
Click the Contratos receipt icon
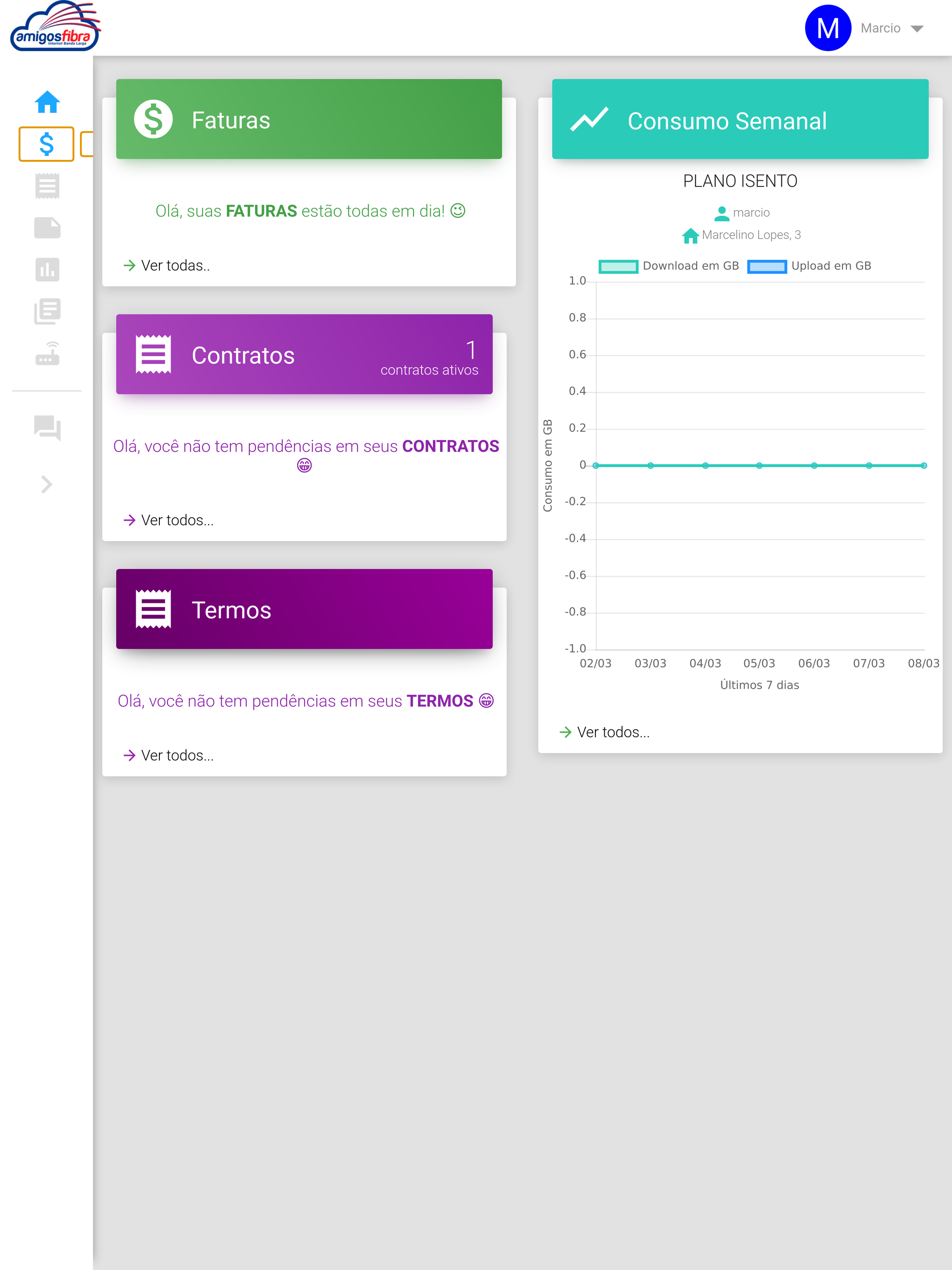(153, 354)
